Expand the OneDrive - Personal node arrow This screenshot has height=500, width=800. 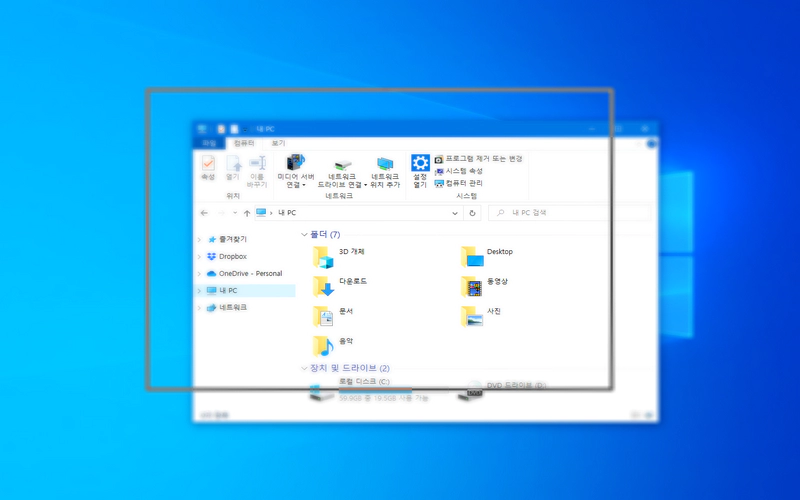(199, 274)
